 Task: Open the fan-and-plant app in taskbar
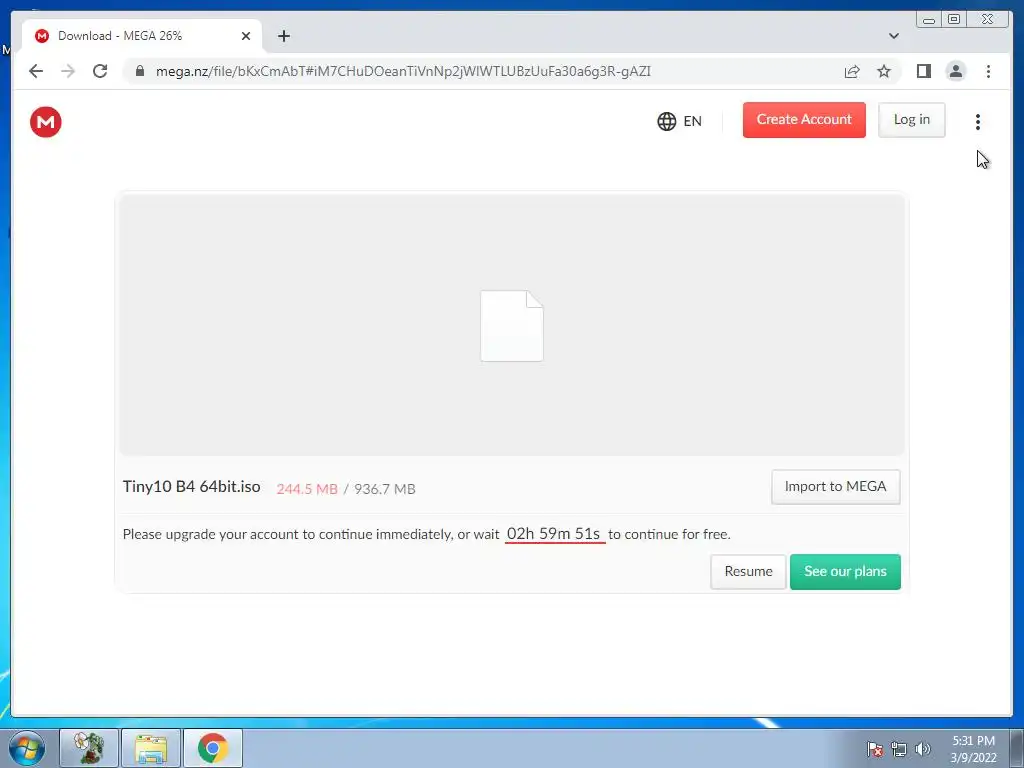coord(89,748)
